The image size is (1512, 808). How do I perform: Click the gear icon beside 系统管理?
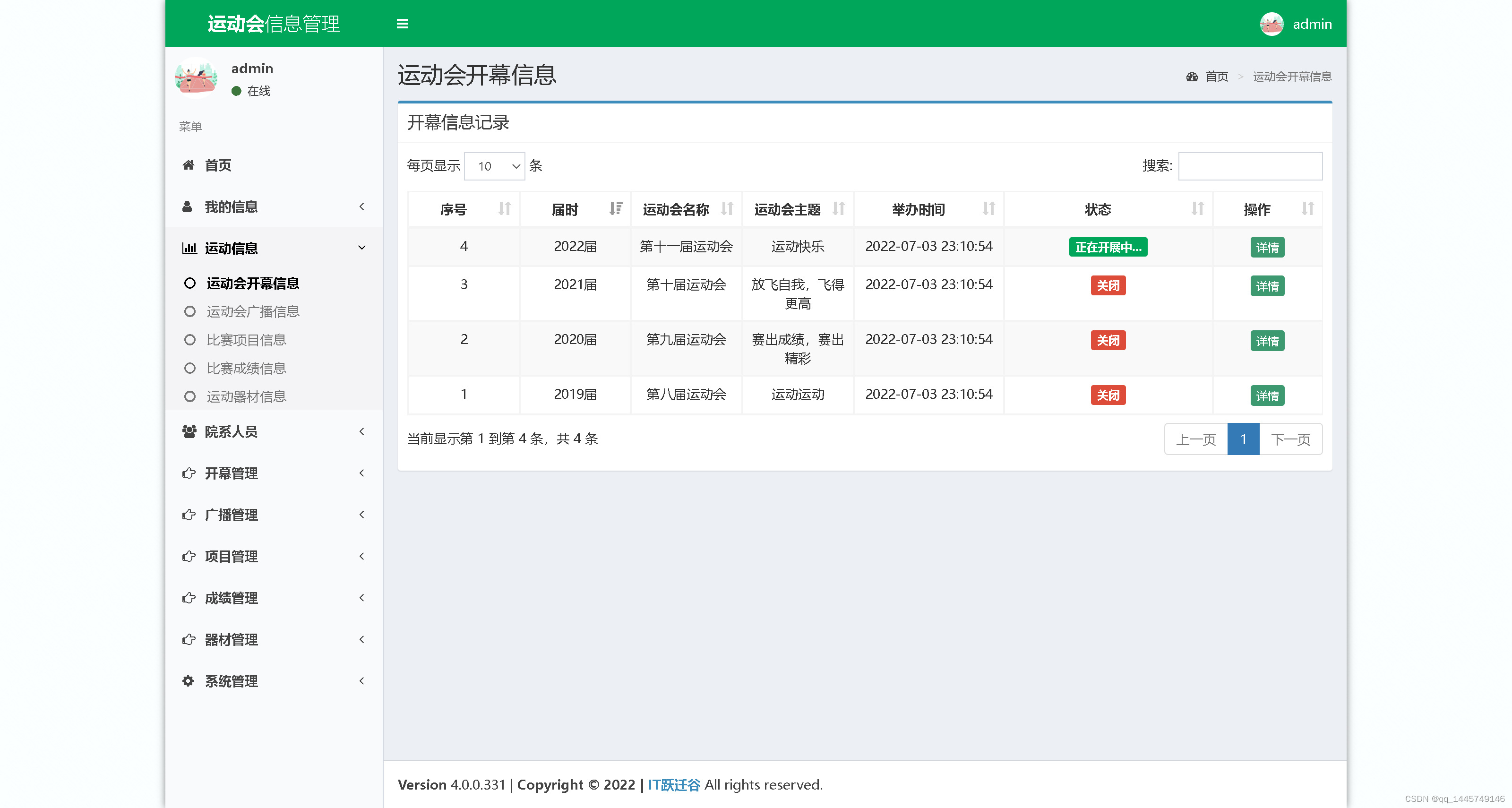coord(188,681)
